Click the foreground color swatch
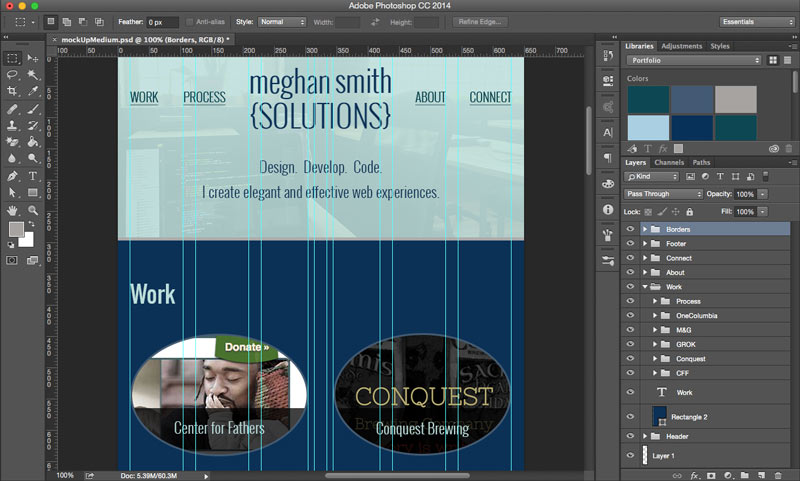The height and width of the screenshot is (481, 800). tap(15, 229)
